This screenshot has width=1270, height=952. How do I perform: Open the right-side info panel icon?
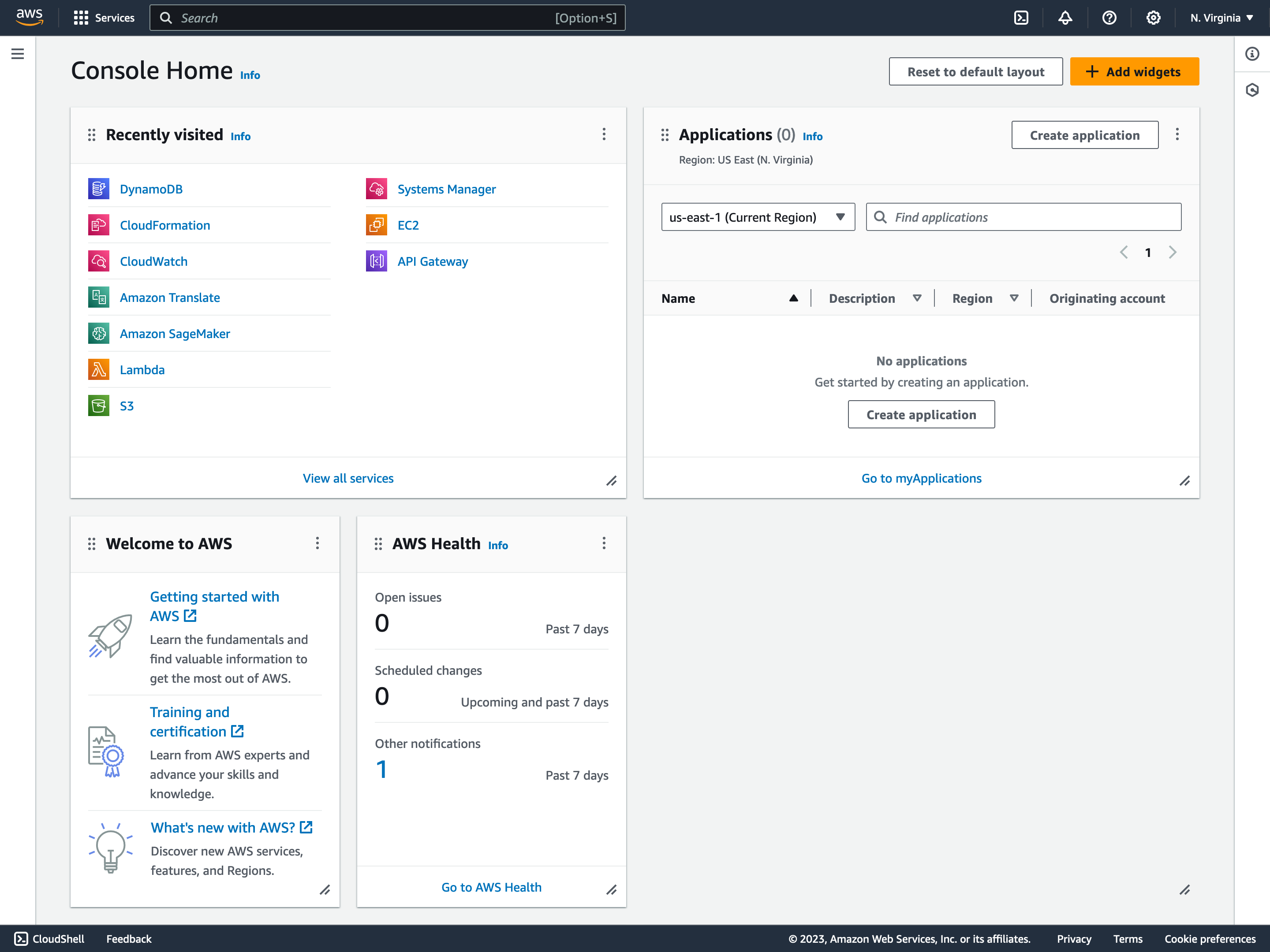(x=1252, y=54)
